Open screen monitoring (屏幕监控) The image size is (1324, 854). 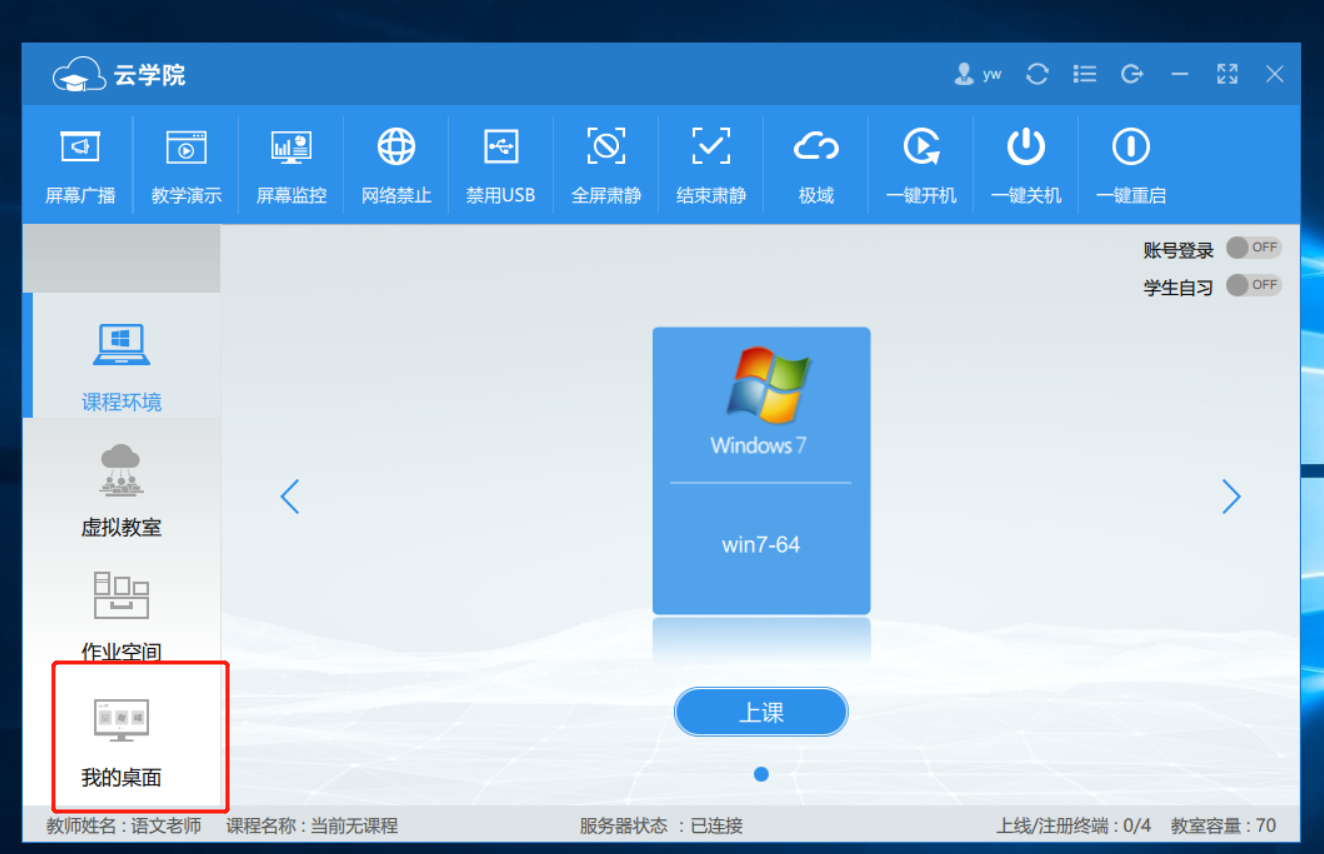(291, 165)
